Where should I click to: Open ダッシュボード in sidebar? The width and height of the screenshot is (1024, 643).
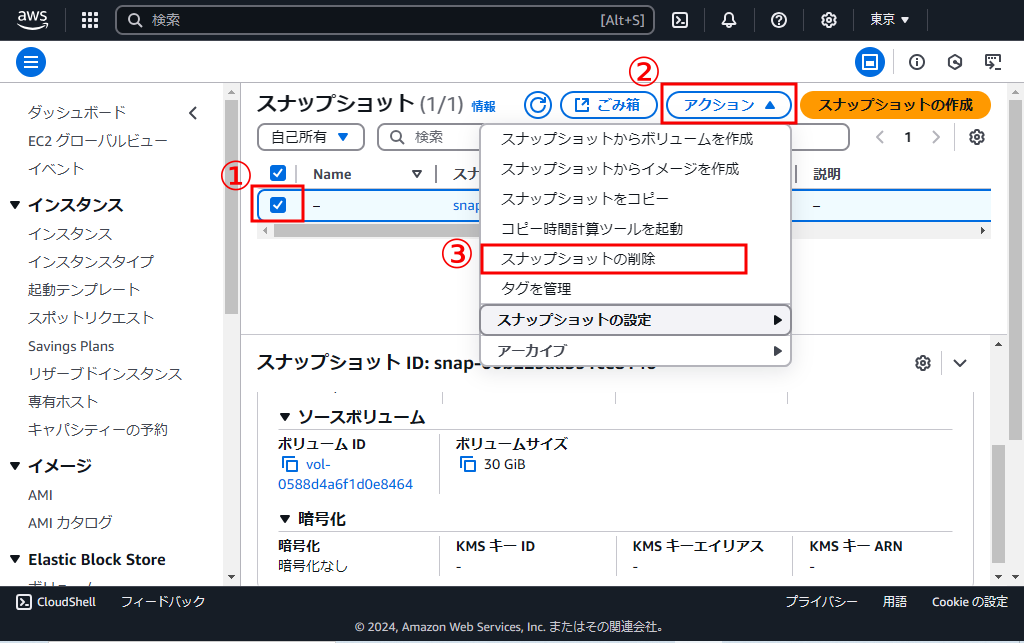(x=77, y=112)
